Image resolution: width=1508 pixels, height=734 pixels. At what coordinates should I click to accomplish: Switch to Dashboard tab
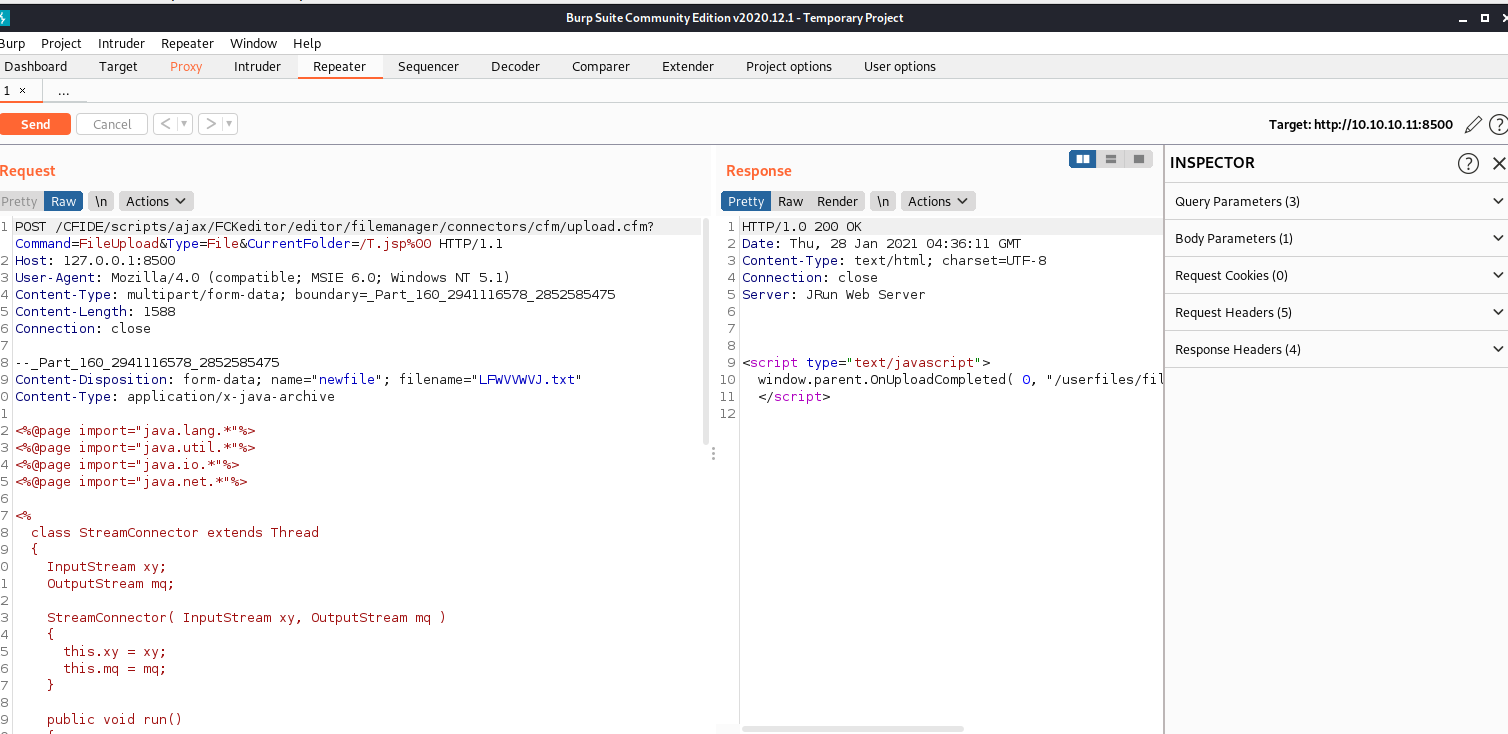tap(36, 66)
